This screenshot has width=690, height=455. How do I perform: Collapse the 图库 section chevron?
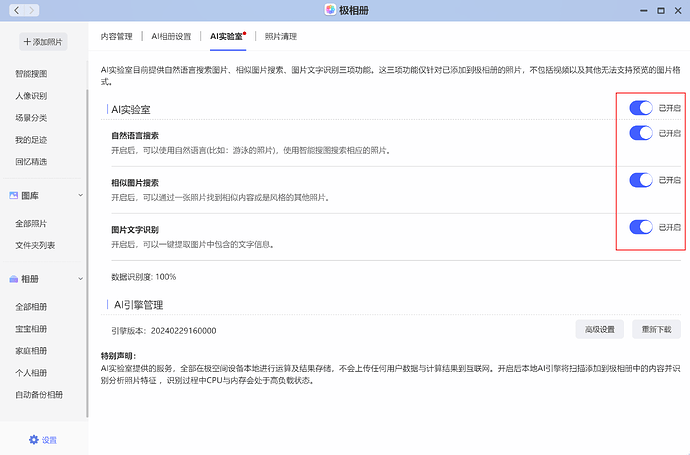[x=81, y=195]
